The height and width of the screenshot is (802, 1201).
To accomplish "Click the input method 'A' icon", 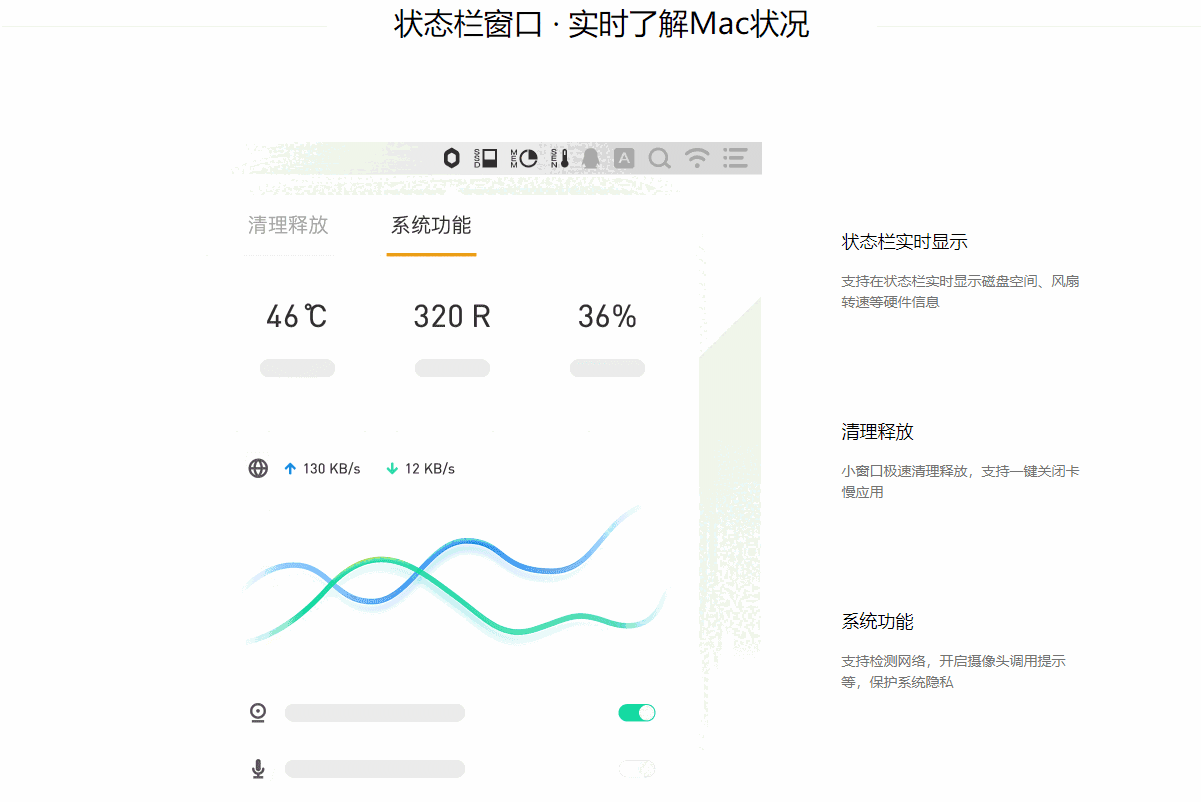I will click(x=623, y=158).
